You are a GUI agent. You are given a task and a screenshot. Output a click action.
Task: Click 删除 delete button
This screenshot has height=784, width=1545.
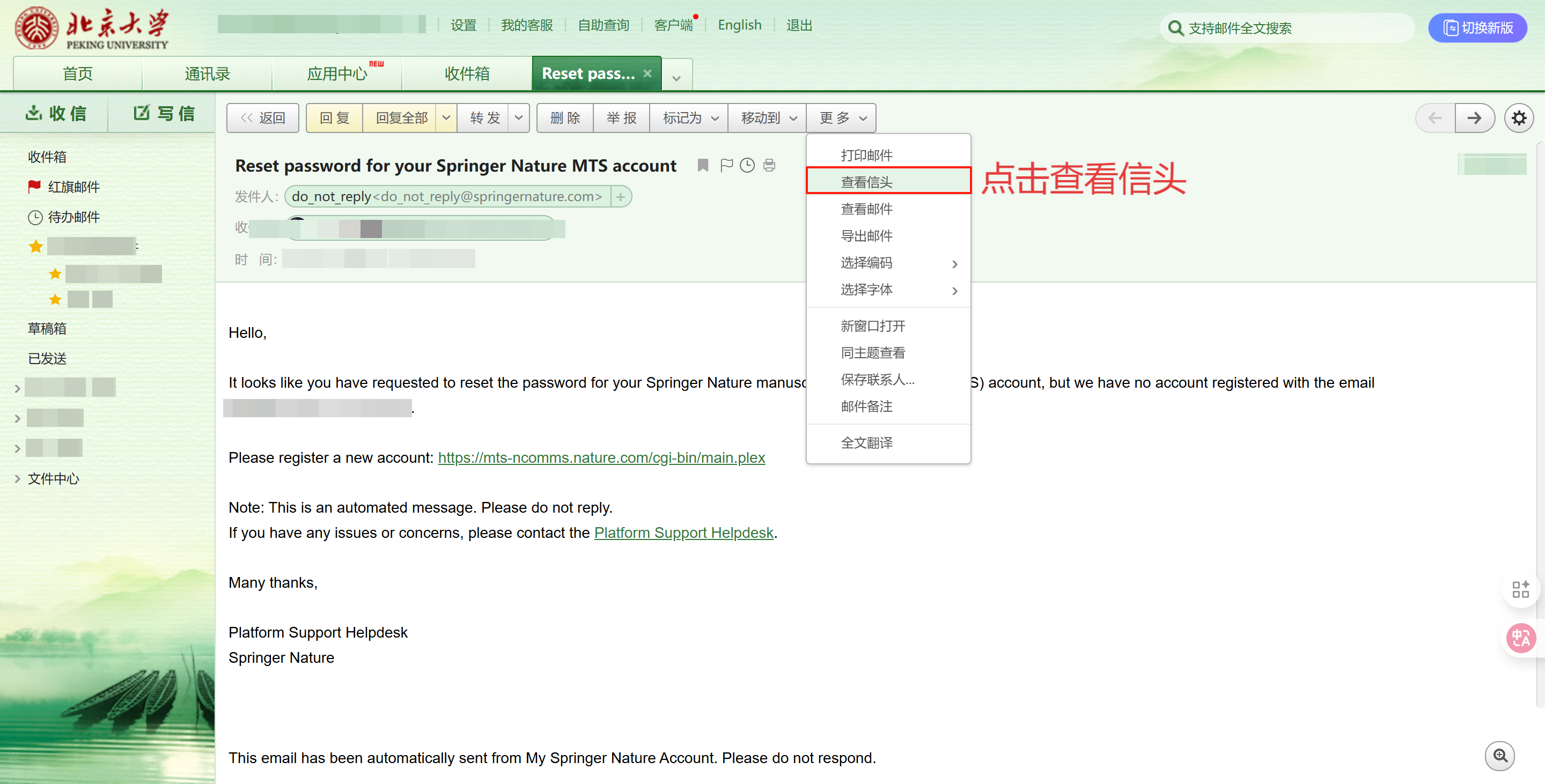[565, 118]
